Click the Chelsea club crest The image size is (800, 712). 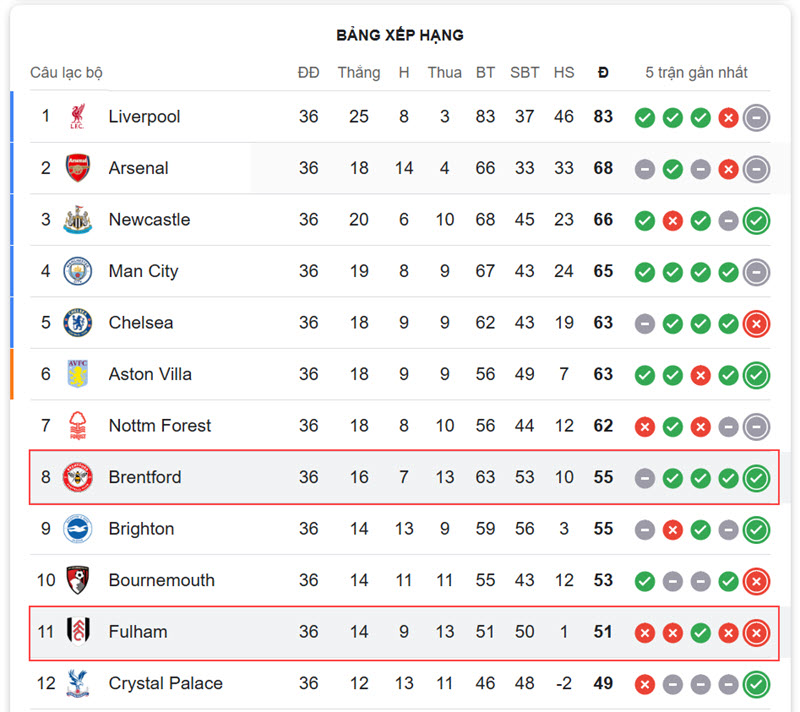[x=78, y=323]
